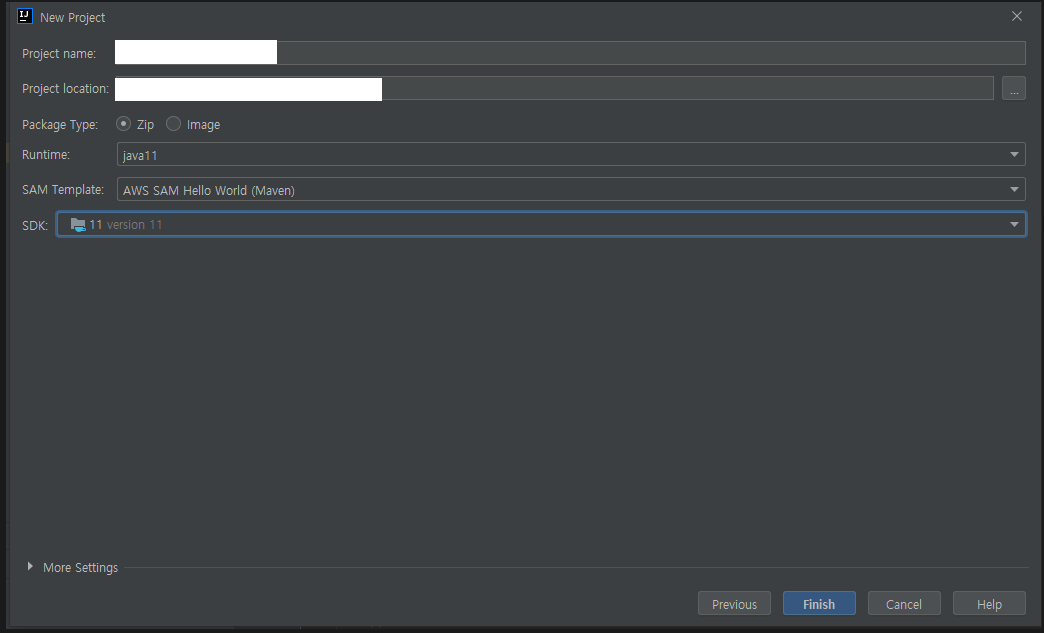Select the Zip package type radio button

123,124
